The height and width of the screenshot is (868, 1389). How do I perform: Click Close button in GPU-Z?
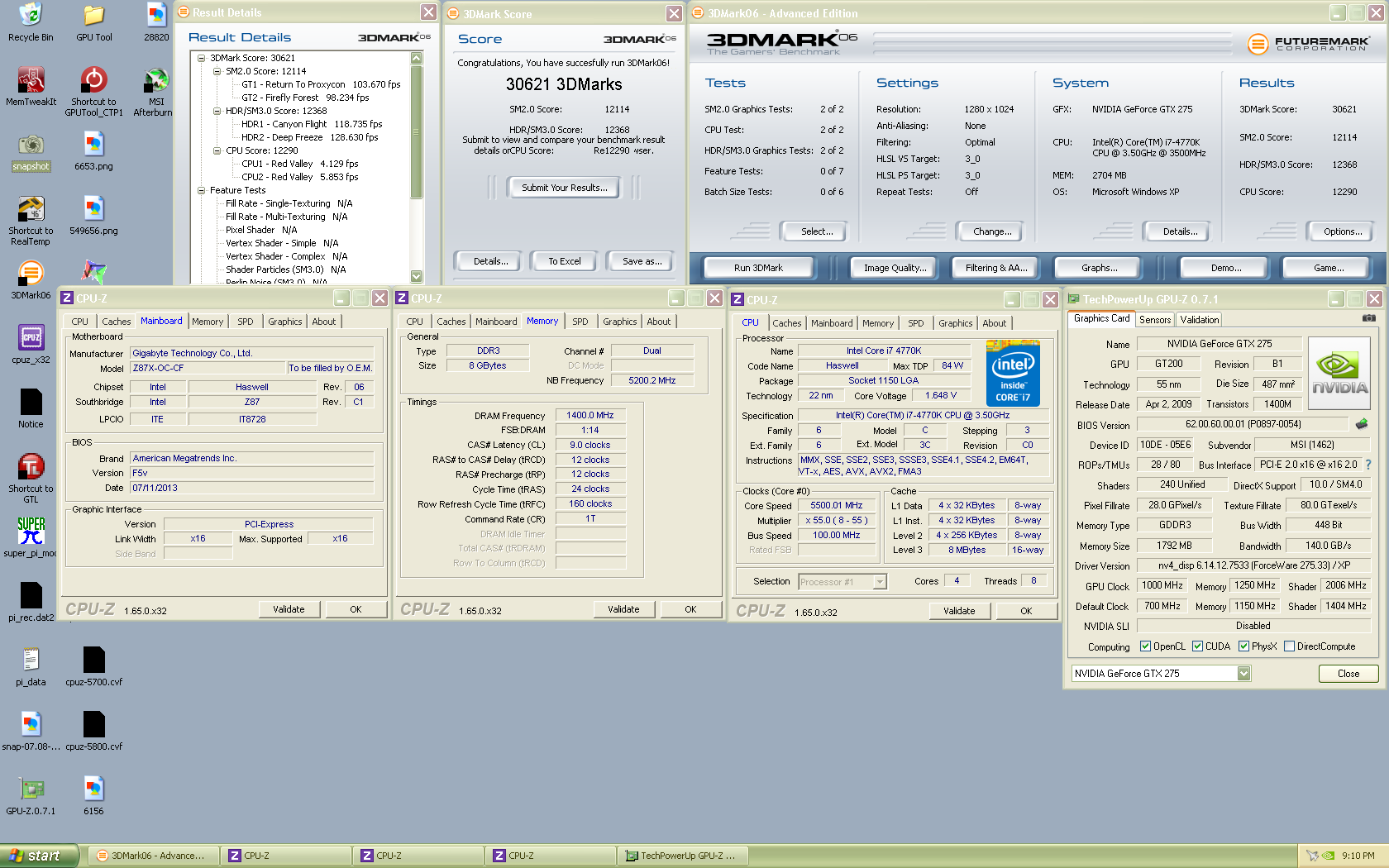click(1348, 674)
